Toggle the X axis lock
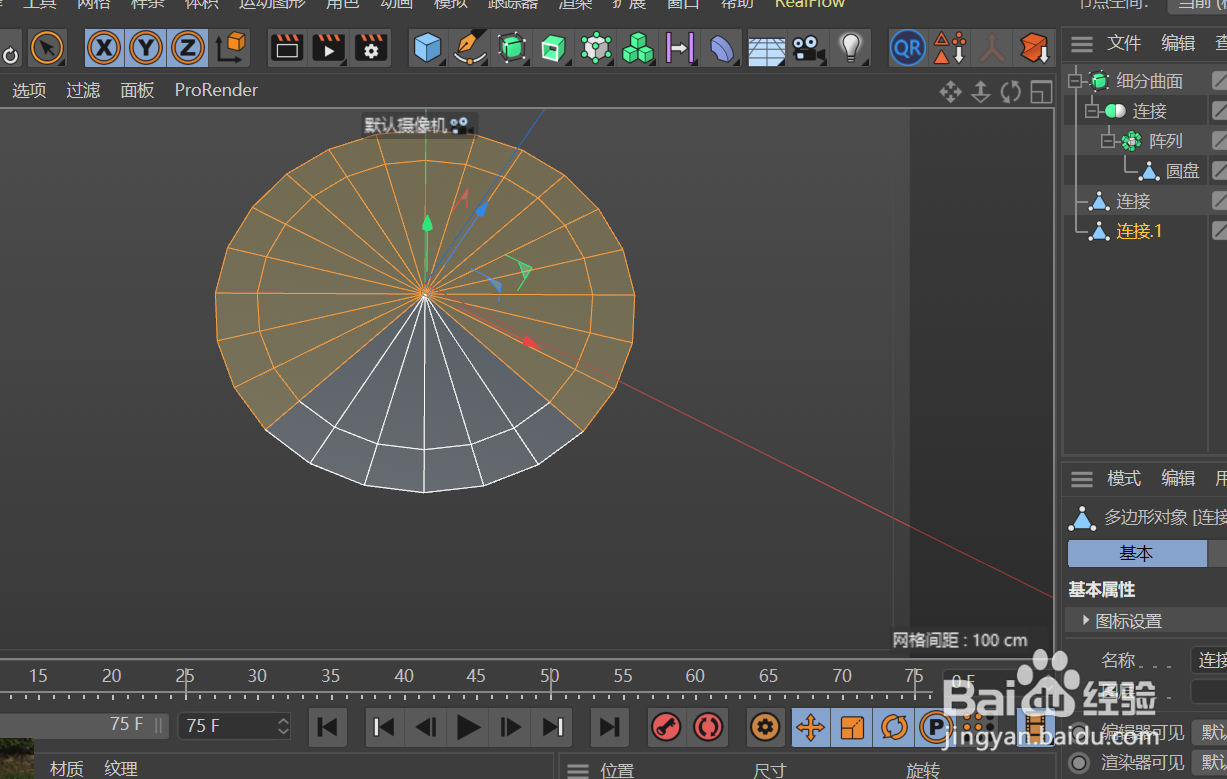Screen dimensions: 1227x779 (x=104, y=47)
